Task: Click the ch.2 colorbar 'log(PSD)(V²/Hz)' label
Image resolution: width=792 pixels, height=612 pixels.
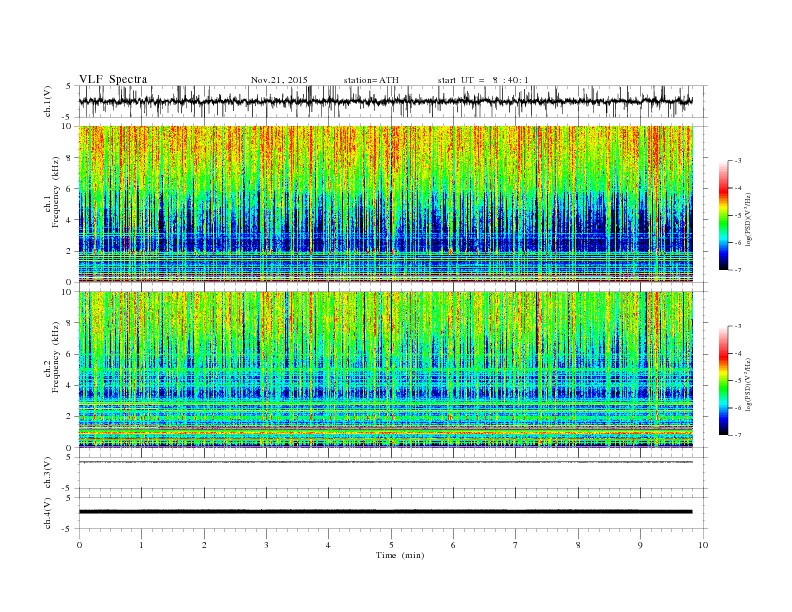Action: coord(748,384)
